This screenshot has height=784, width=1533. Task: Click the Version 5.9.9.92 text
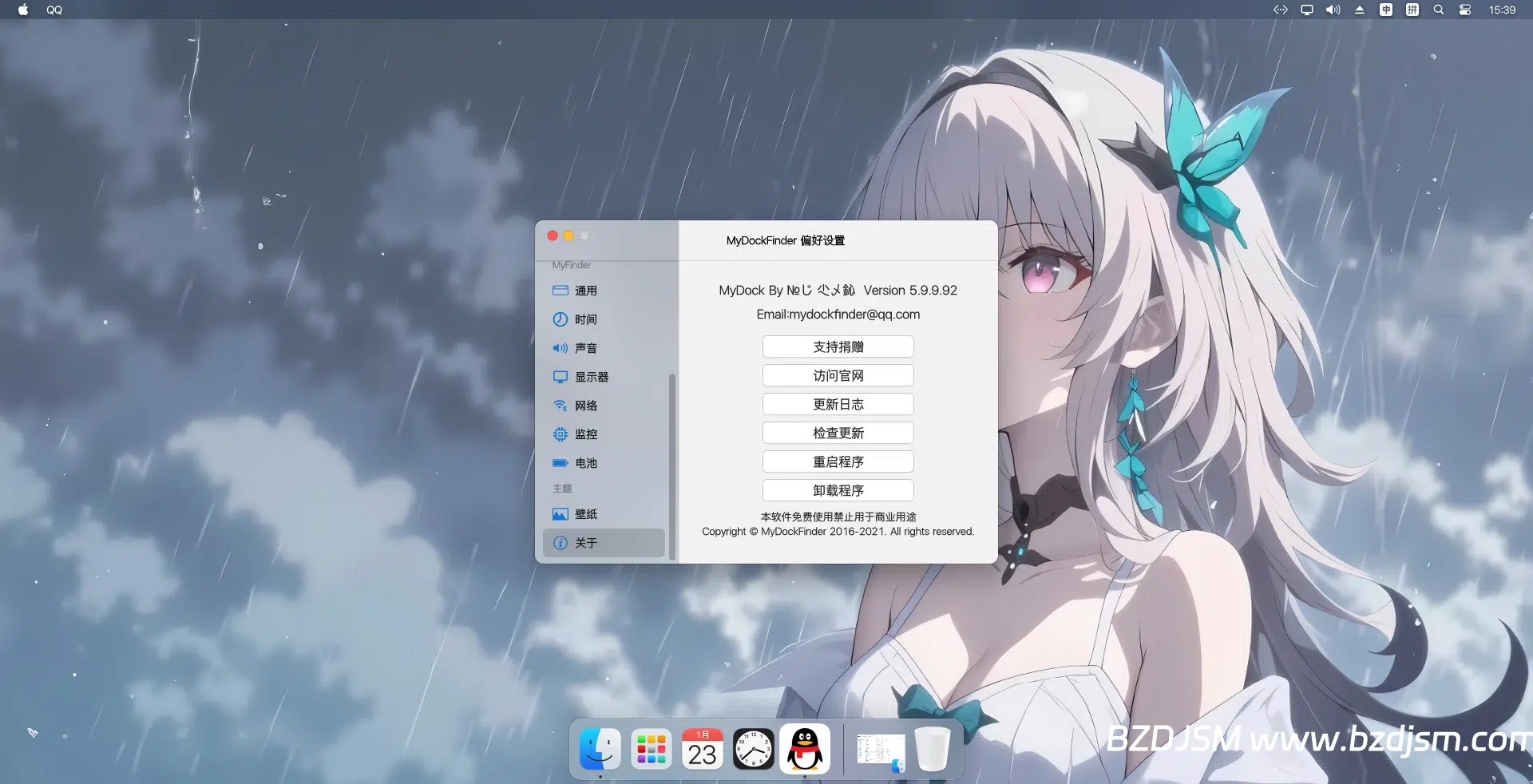click(x=910, y=291)
